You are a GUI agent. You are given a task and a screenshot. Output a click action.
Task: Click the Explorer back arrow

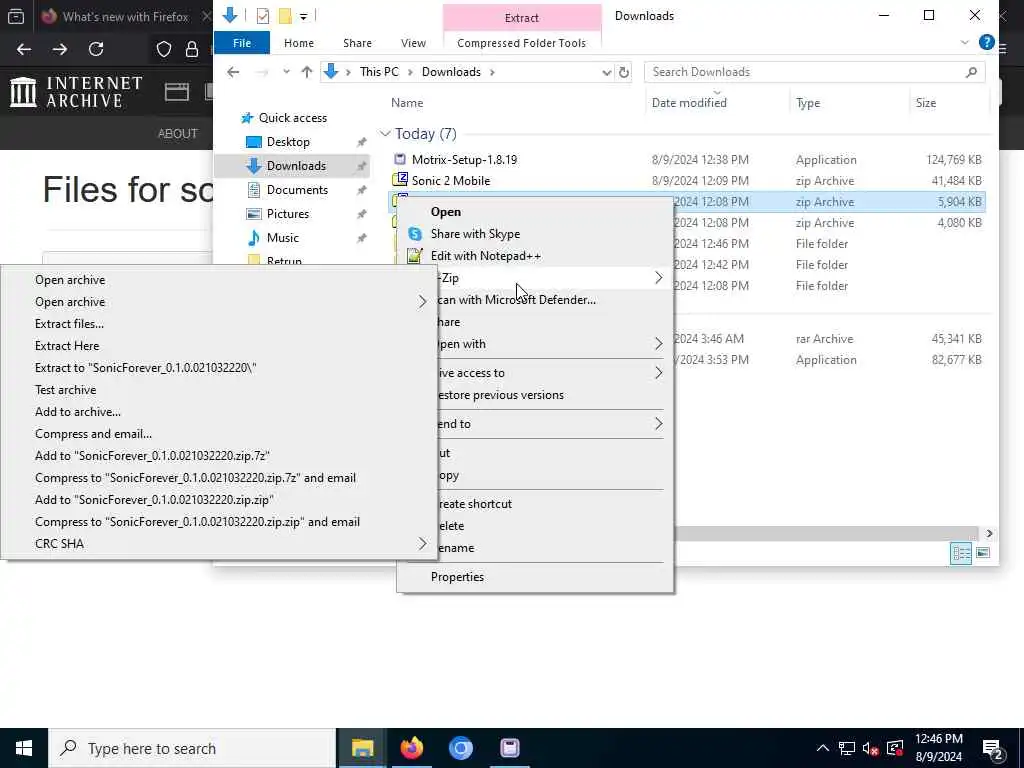coord(233,72)
